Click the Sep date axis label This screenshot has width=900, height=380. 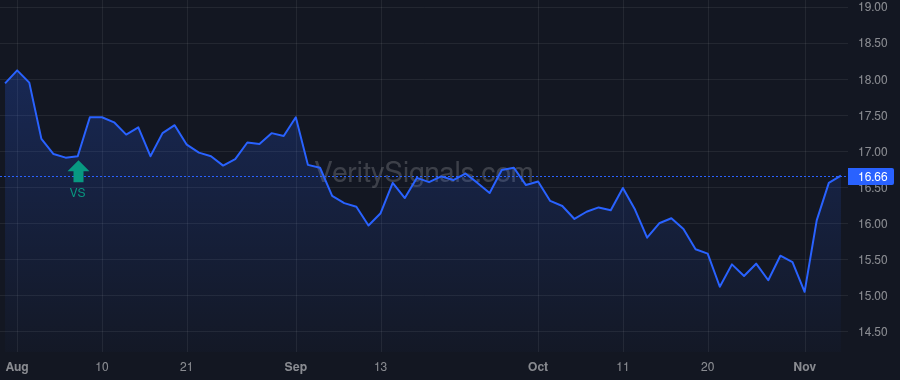[296, 367]
